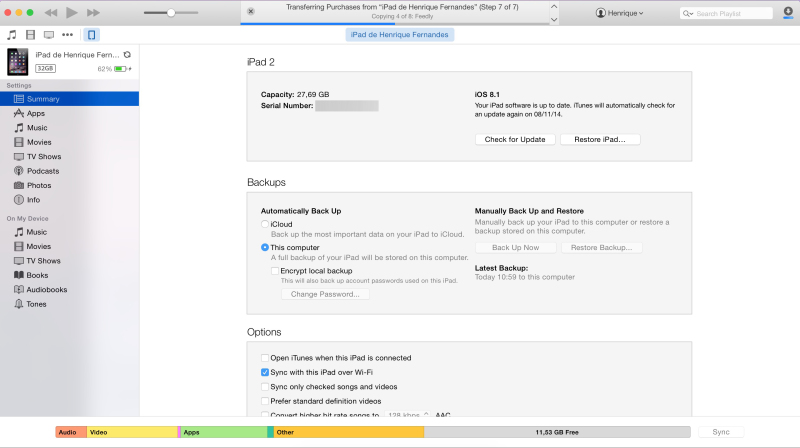Enable Sync only checked songs and videos
This screenshot has height=448, width=800.
(x=265, y=387)
